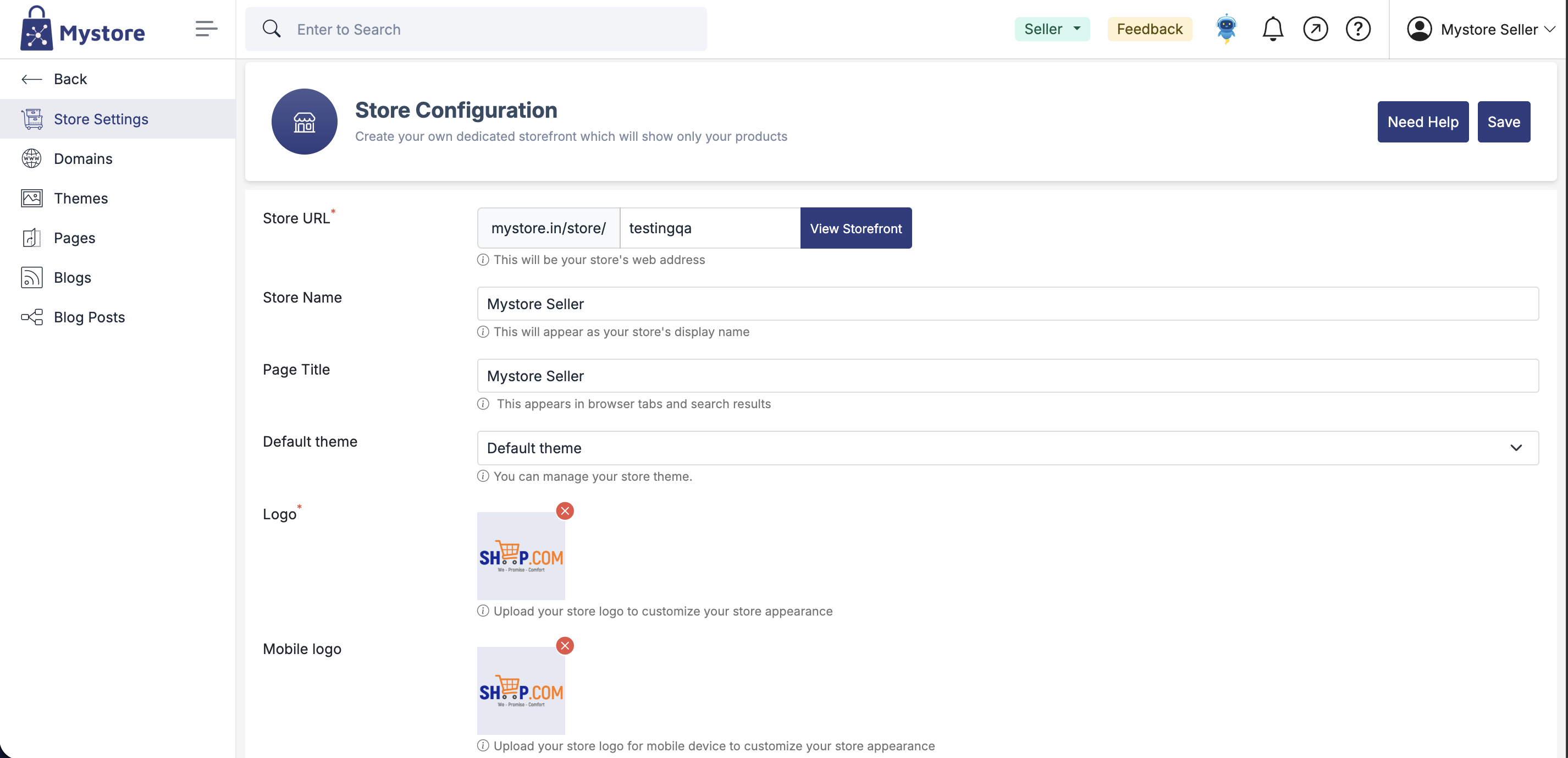Expand the Mystore Seller account menu
The image size is (1568, 758).
1481,29
